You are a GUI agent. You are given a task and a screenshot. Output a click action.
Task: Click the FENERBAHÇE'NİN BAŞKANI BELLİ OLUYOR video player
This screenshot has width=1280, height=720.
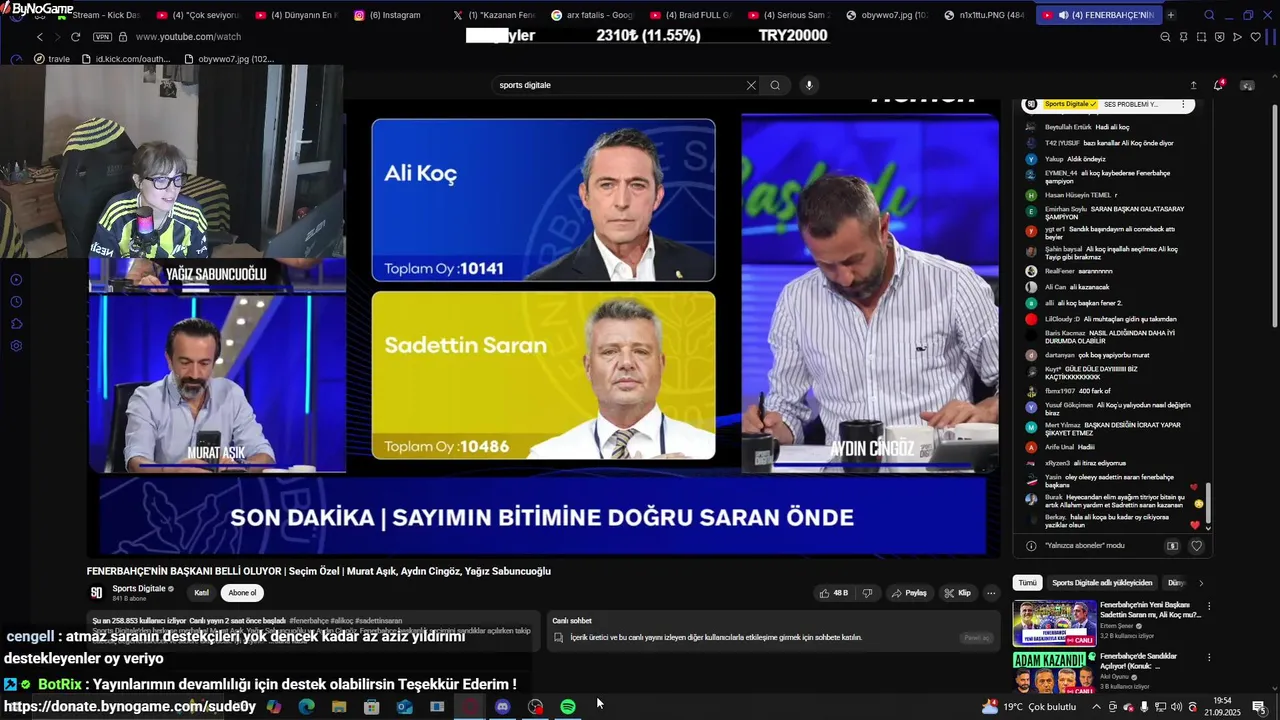tap(543, 328)
